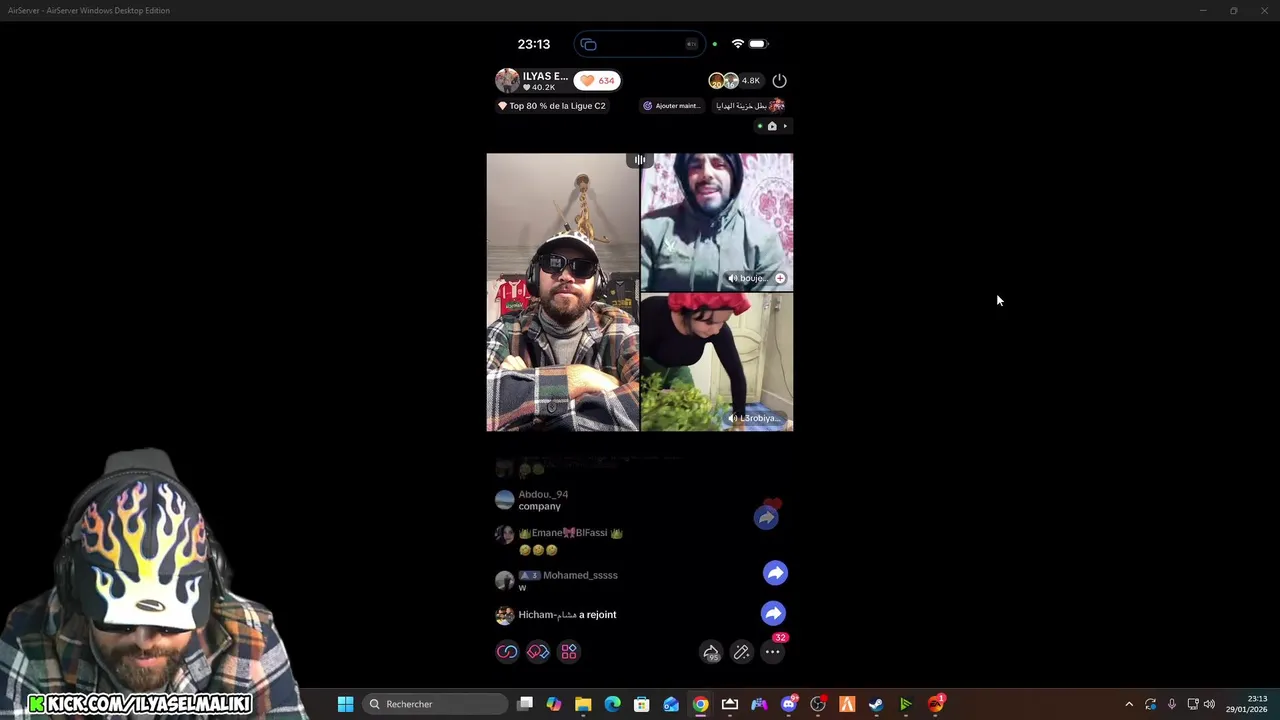Viewport: 1280px width, 720px height.
Task: Start a match with the boxing gloves icon
Action: (x=538, y=652)
